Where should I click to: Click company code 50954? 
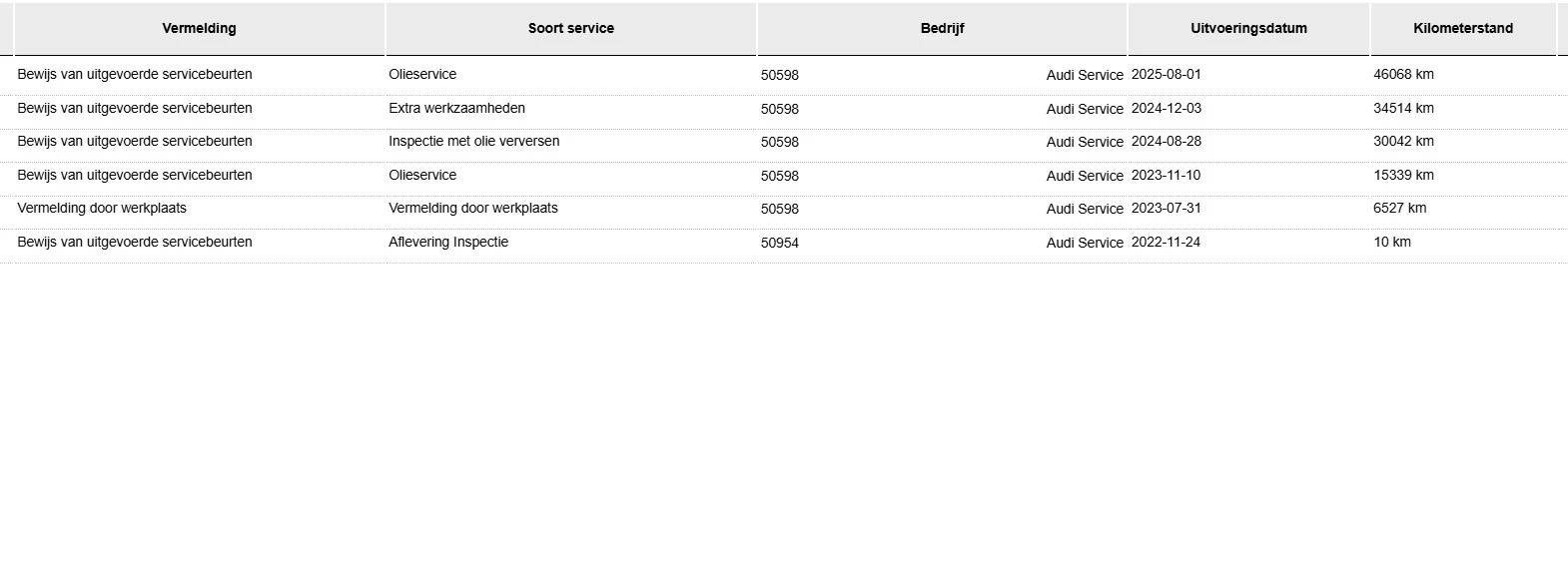pyautogui.click(x=779, y=243)
